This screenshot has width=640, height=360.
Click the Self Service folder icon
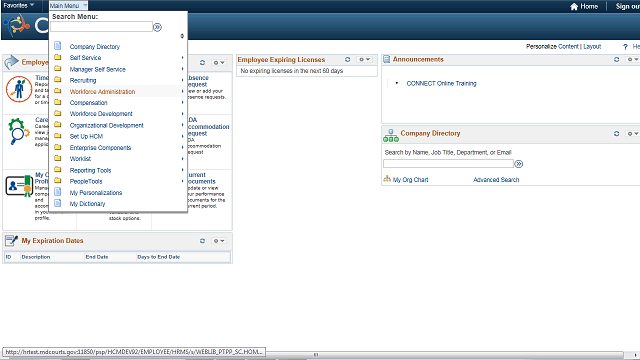(x=58, y=57)
